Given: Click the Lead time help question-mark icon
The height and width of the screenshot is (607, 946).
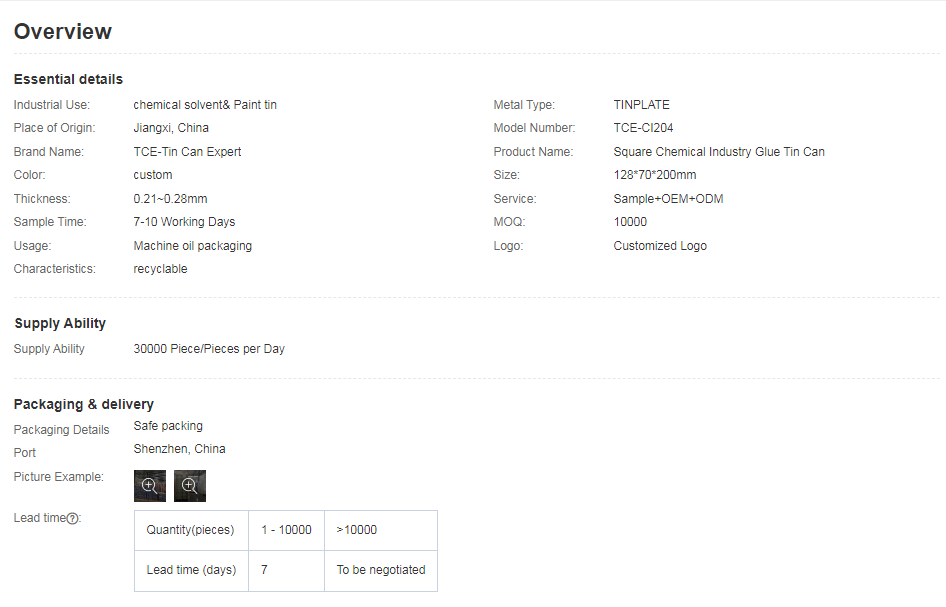Looking at the screenshot, I should pyautogui.click(x=73, y=518).
